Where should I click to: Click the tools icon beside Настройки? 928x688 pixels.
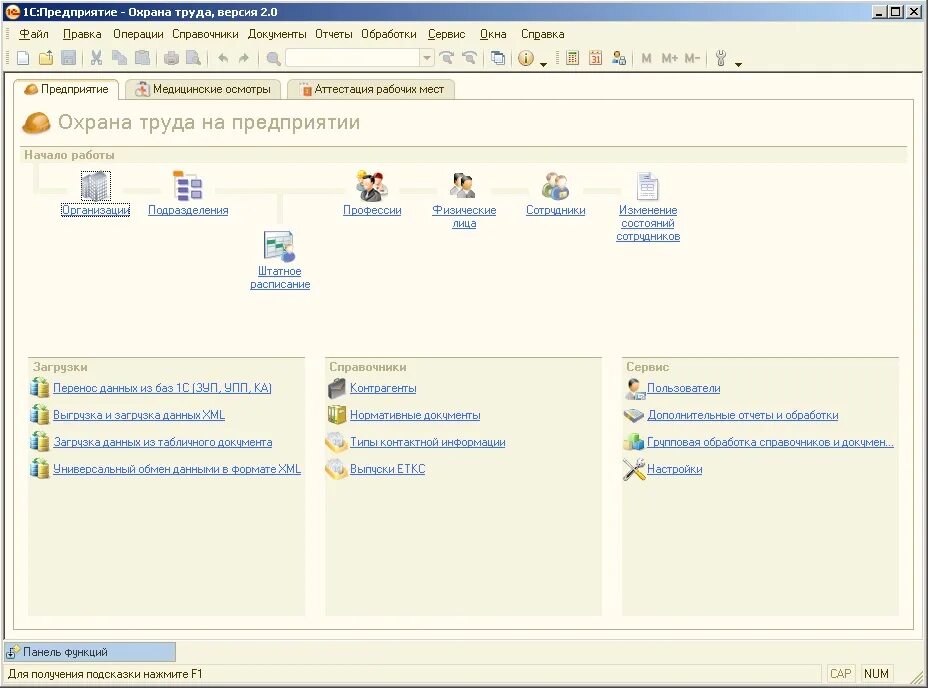[634, 469]
